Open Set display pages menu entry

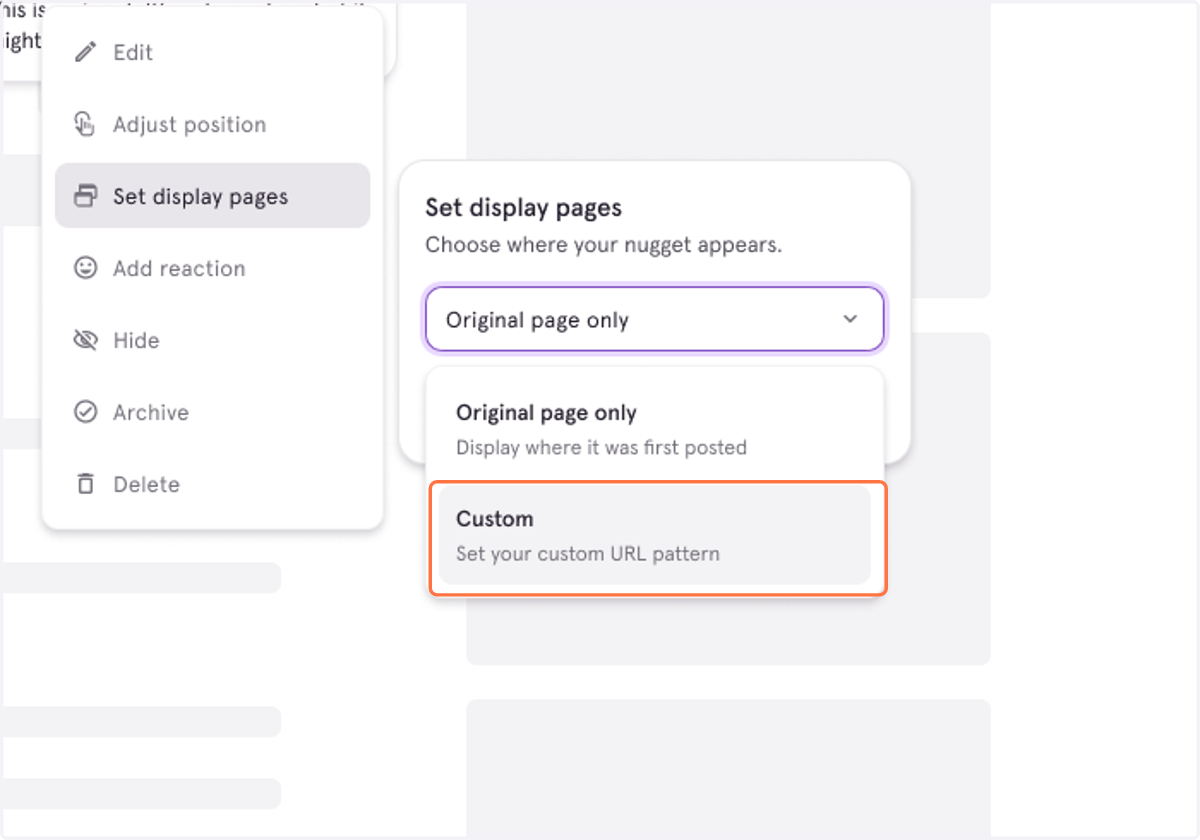212,196
